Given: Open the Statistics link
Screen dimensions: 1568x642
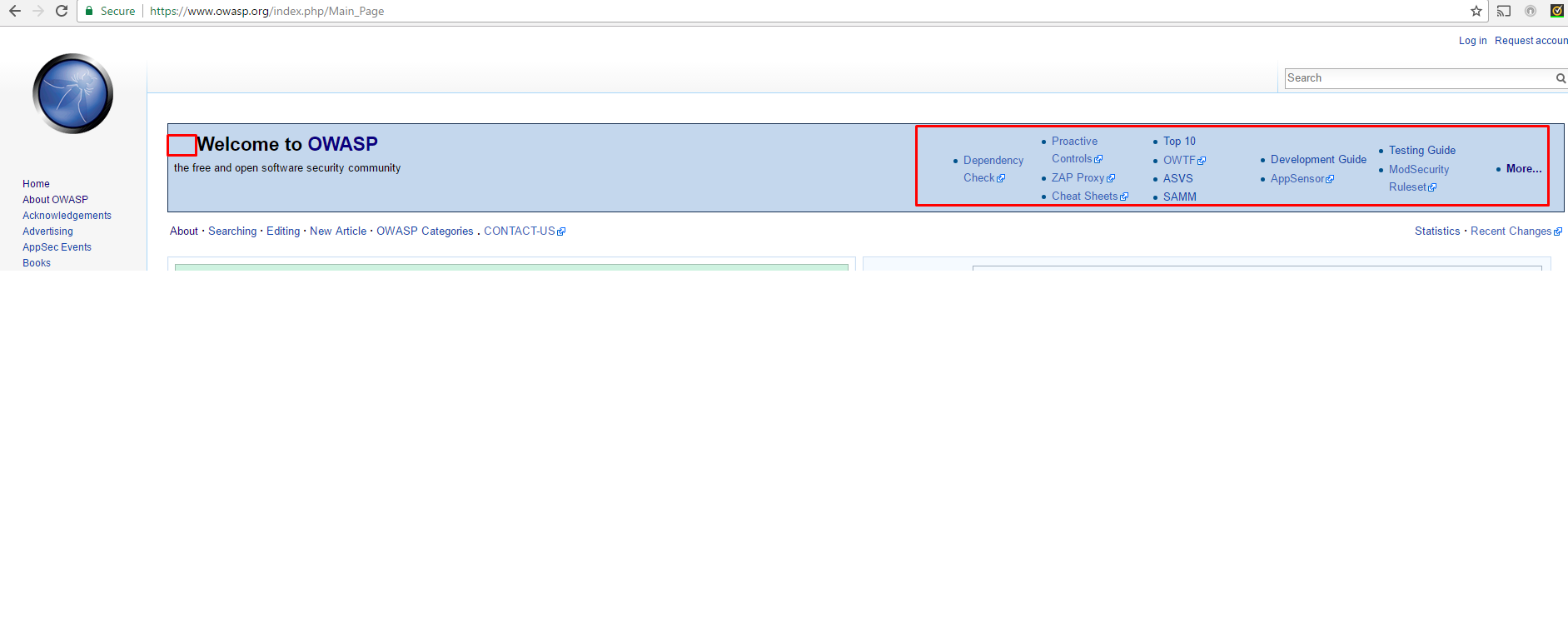Looking at the screenshot, I should pos(1437,231).
